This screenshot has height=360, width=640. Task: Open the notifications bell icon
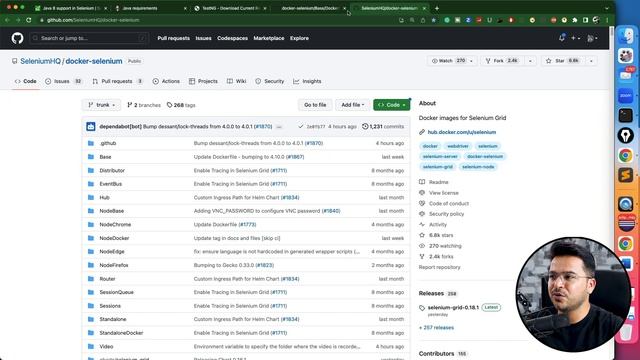click(562, 38)
